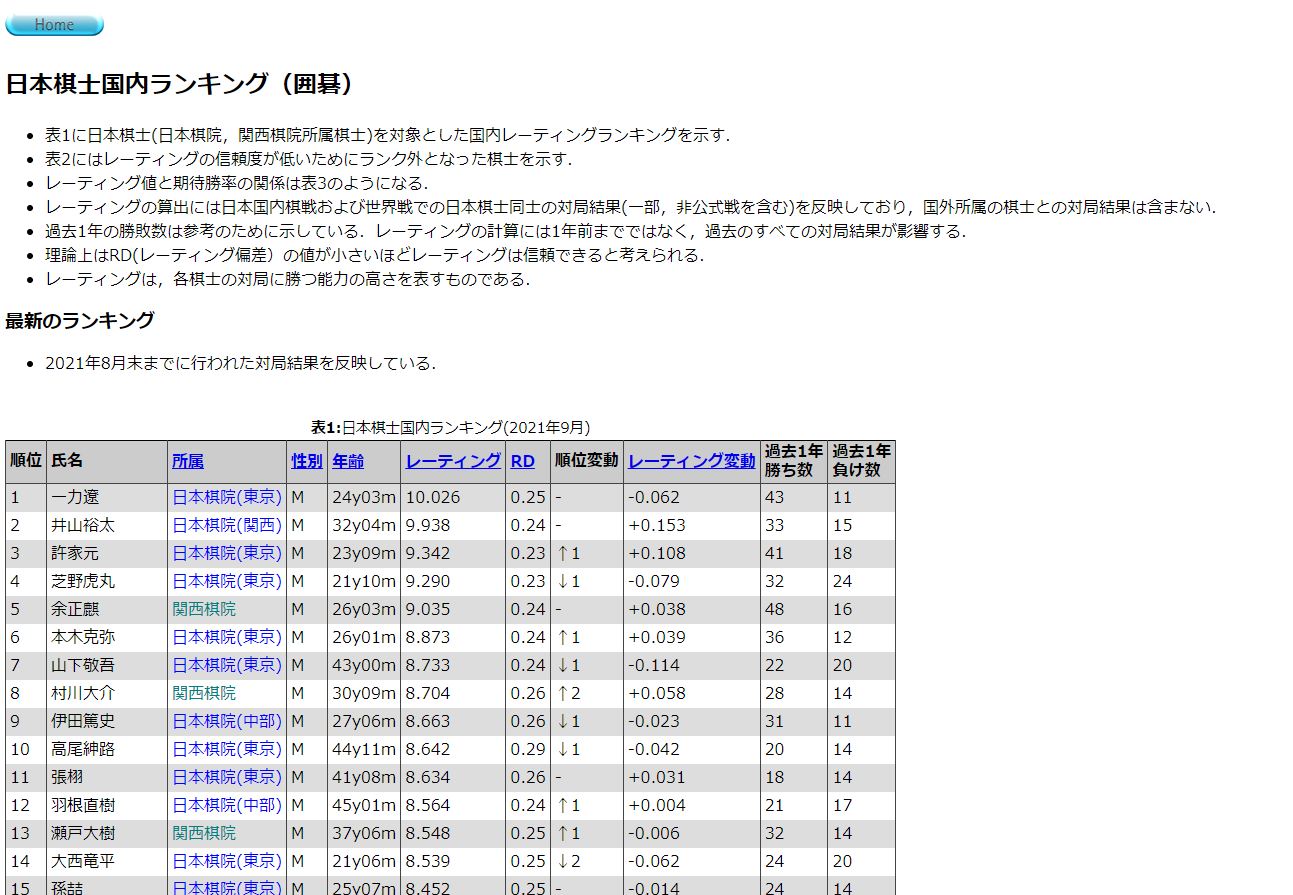
Task: Sort table by レーティング column header
Action: coord(453,461)
